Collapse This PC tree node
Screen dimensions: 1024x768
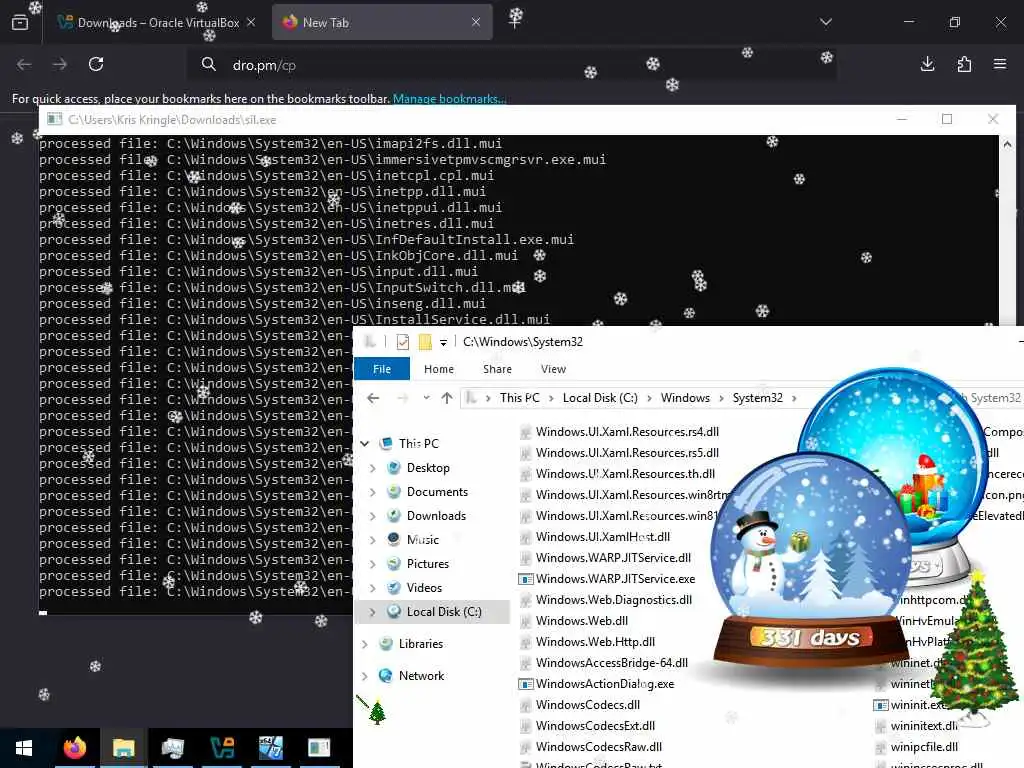[364, 443]
